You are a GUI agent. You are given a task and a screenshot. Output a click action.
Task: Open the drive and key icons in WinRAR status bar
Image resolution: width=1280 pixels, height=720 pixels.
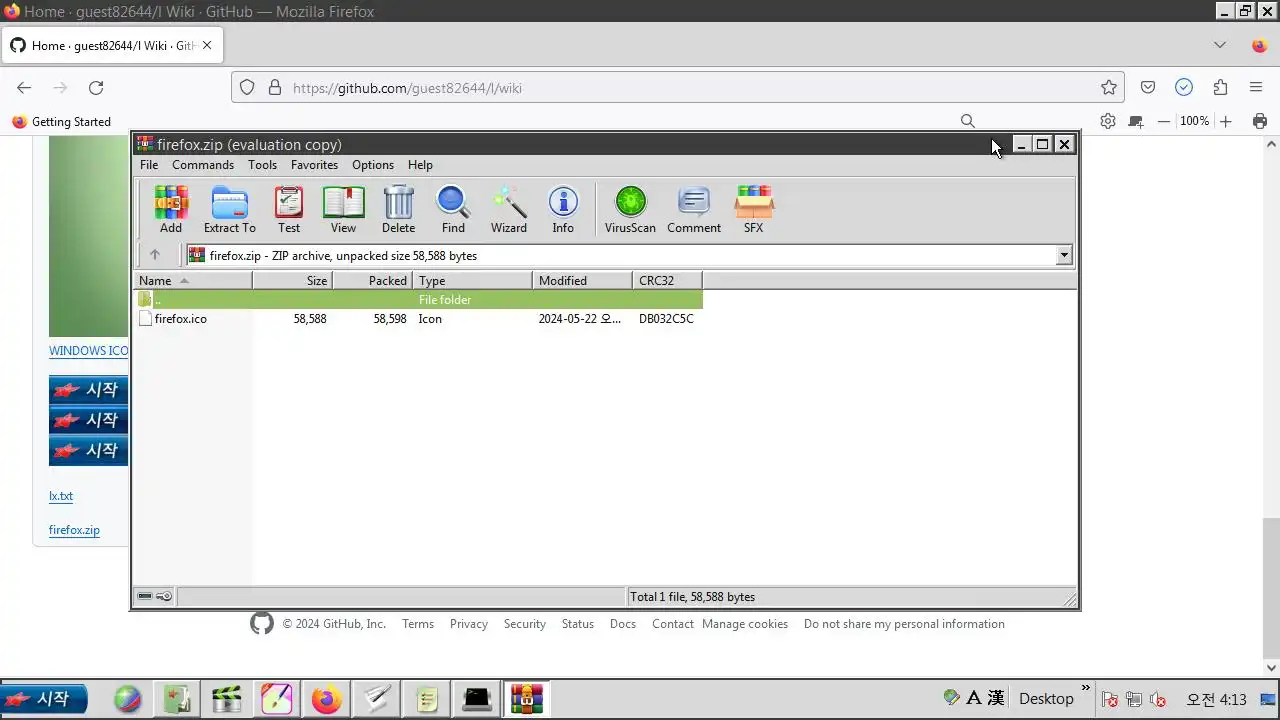coord(155,596)
